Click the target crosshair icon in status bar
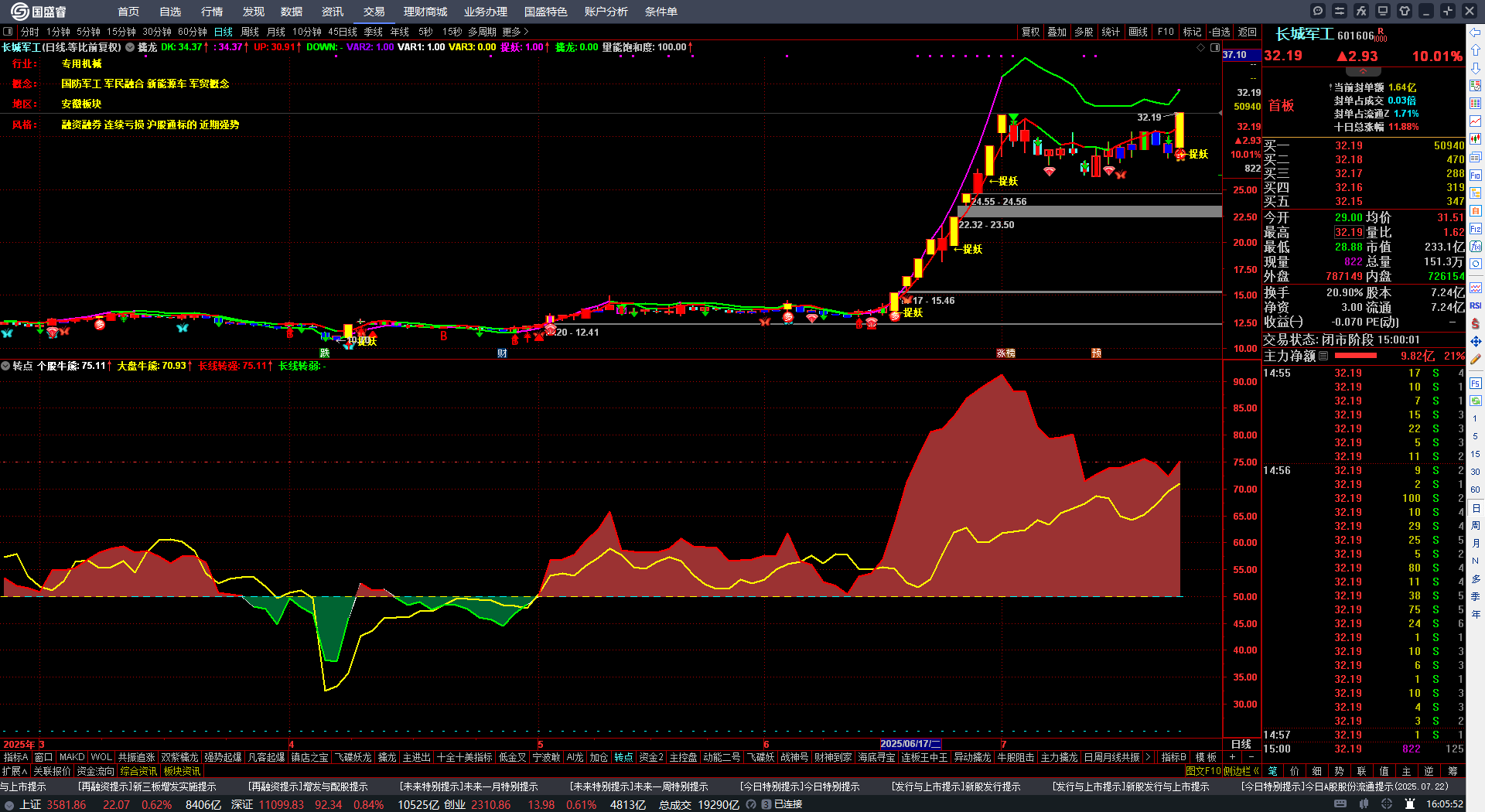This screenshot has height=812, width=1485. 1387,804
